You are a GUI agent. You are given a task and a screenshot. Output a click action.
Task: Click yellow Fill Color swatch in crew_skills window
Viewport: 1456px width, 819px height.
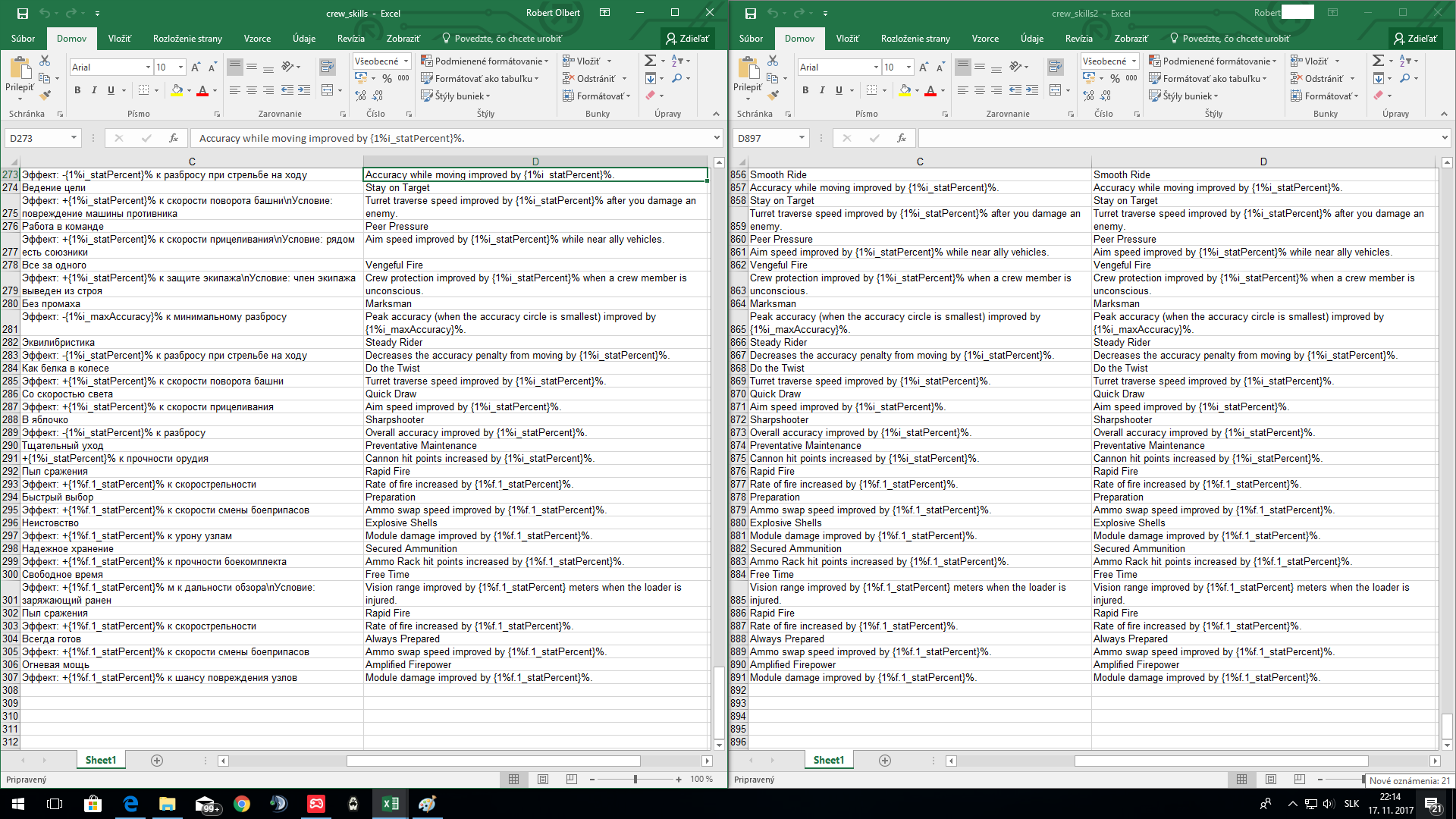(177, 90)
